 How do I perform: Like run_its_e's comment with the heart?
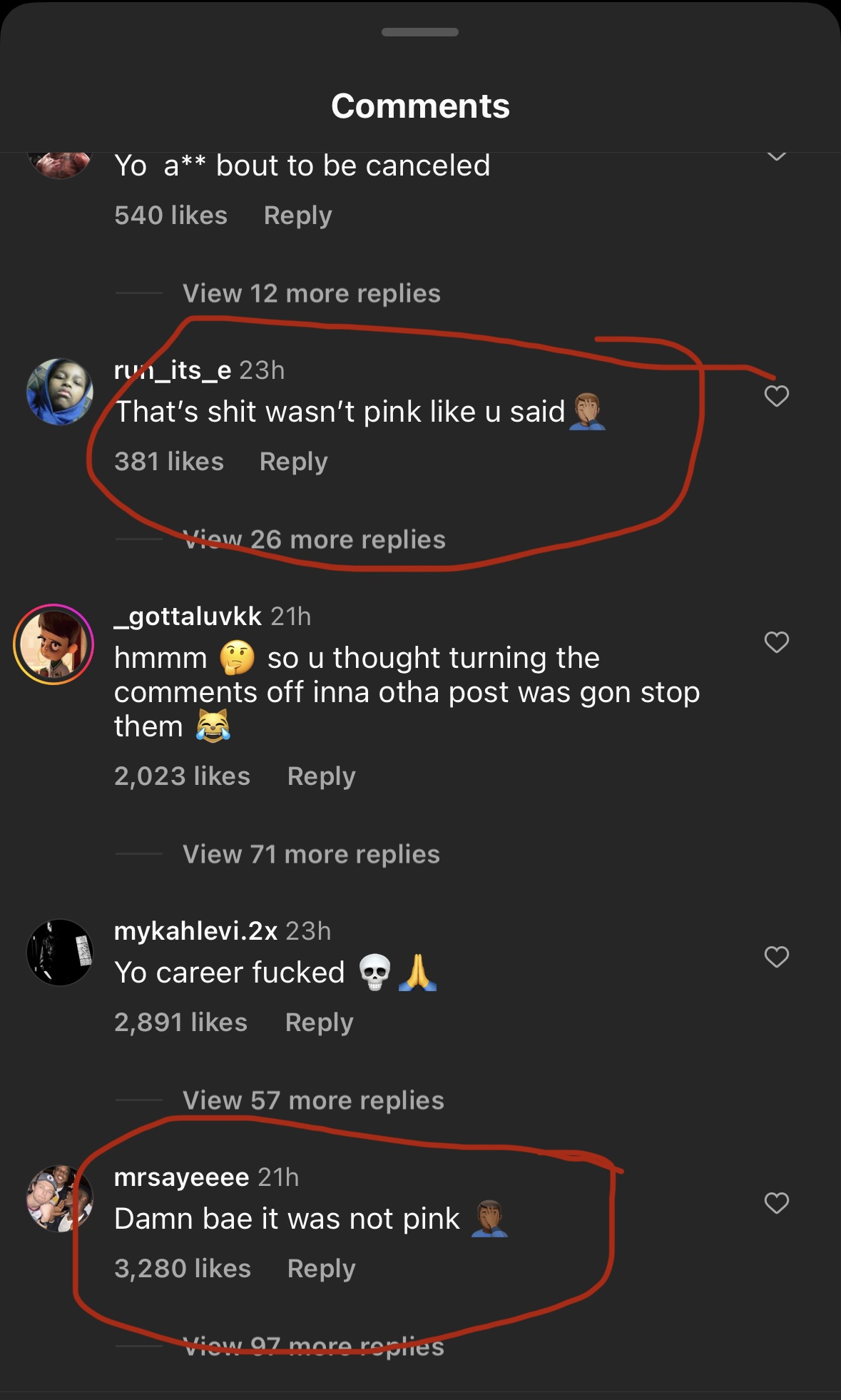[x=776, y=396]
